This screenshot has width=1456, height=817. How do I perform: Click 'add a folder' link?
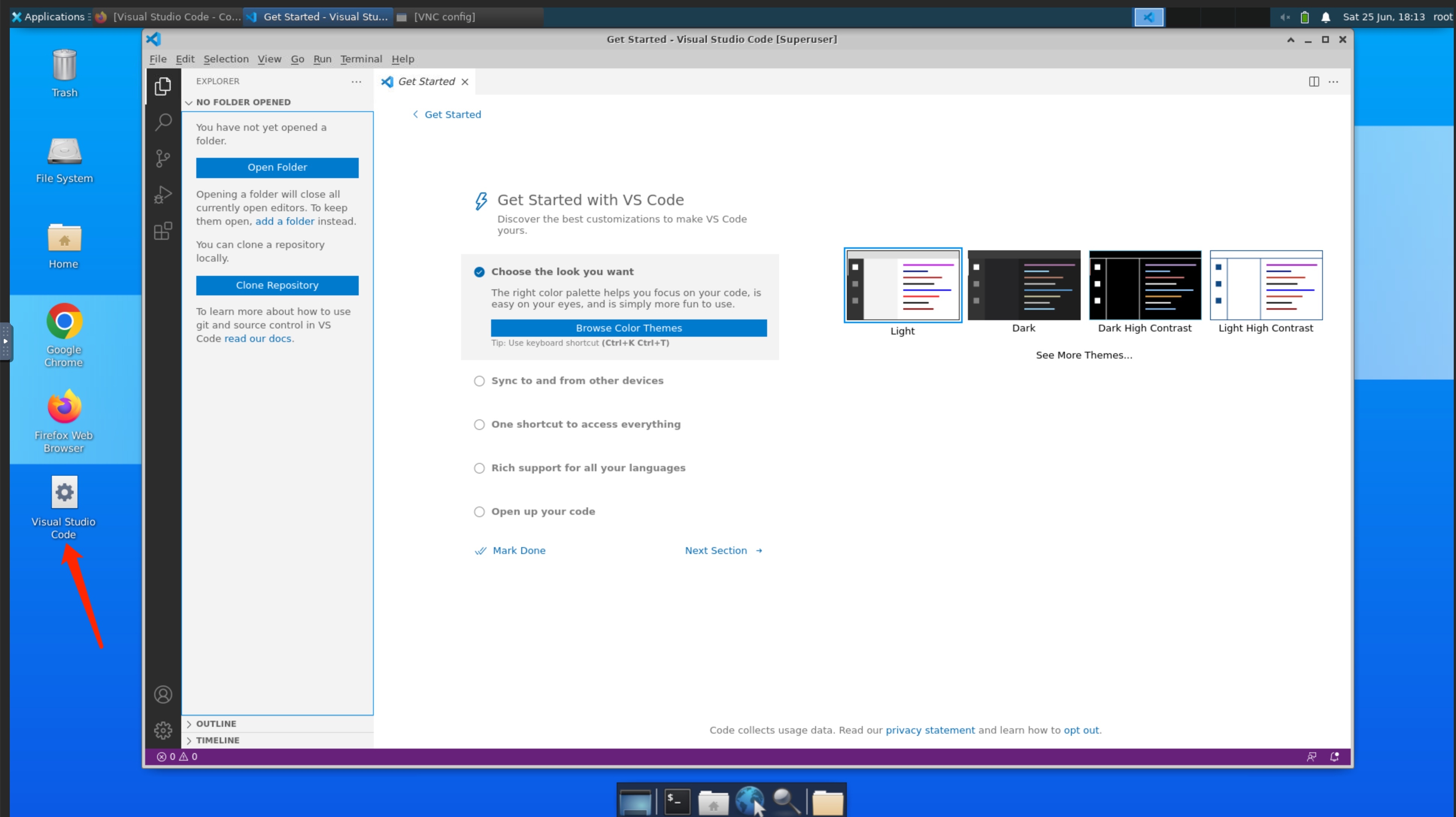[284, 221]
